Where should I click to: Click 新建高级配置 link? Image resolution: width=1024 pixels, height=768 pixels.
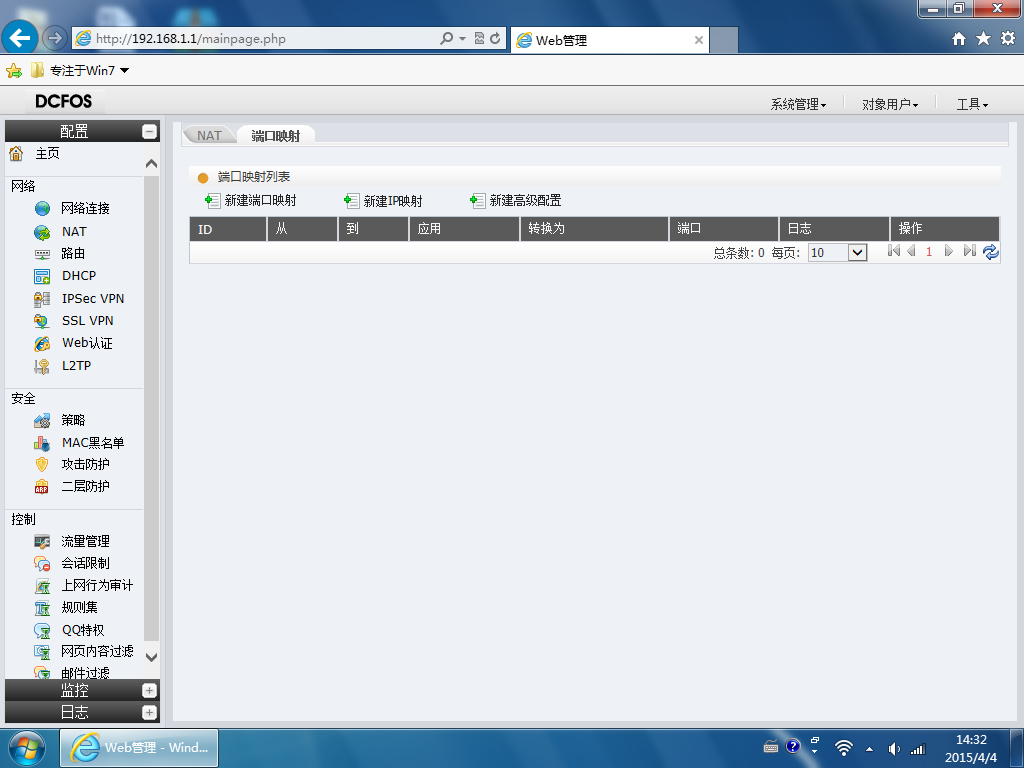(516, 201)
